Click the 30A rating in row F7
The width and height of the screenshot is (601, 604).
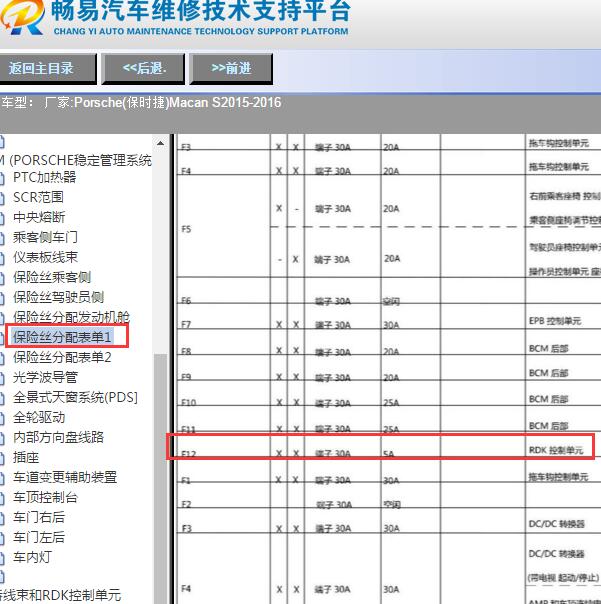[391, 325]
